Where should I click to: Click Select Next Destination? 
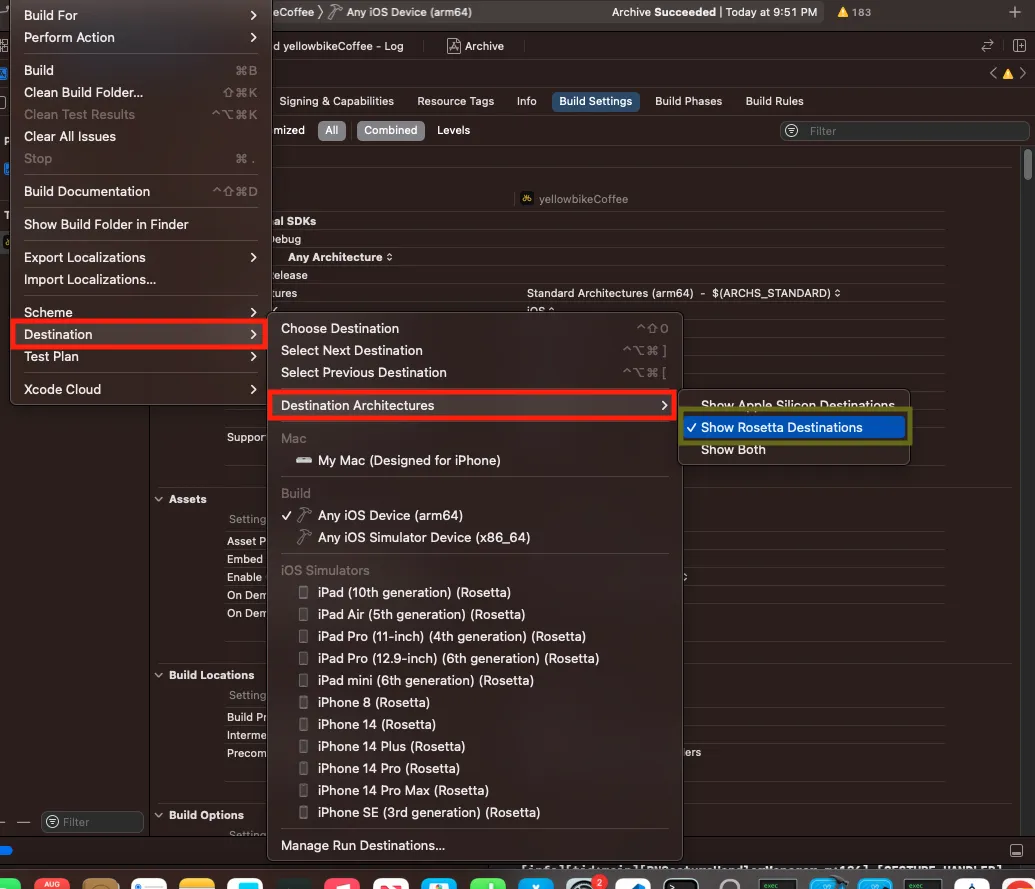(x=474, y=350)
